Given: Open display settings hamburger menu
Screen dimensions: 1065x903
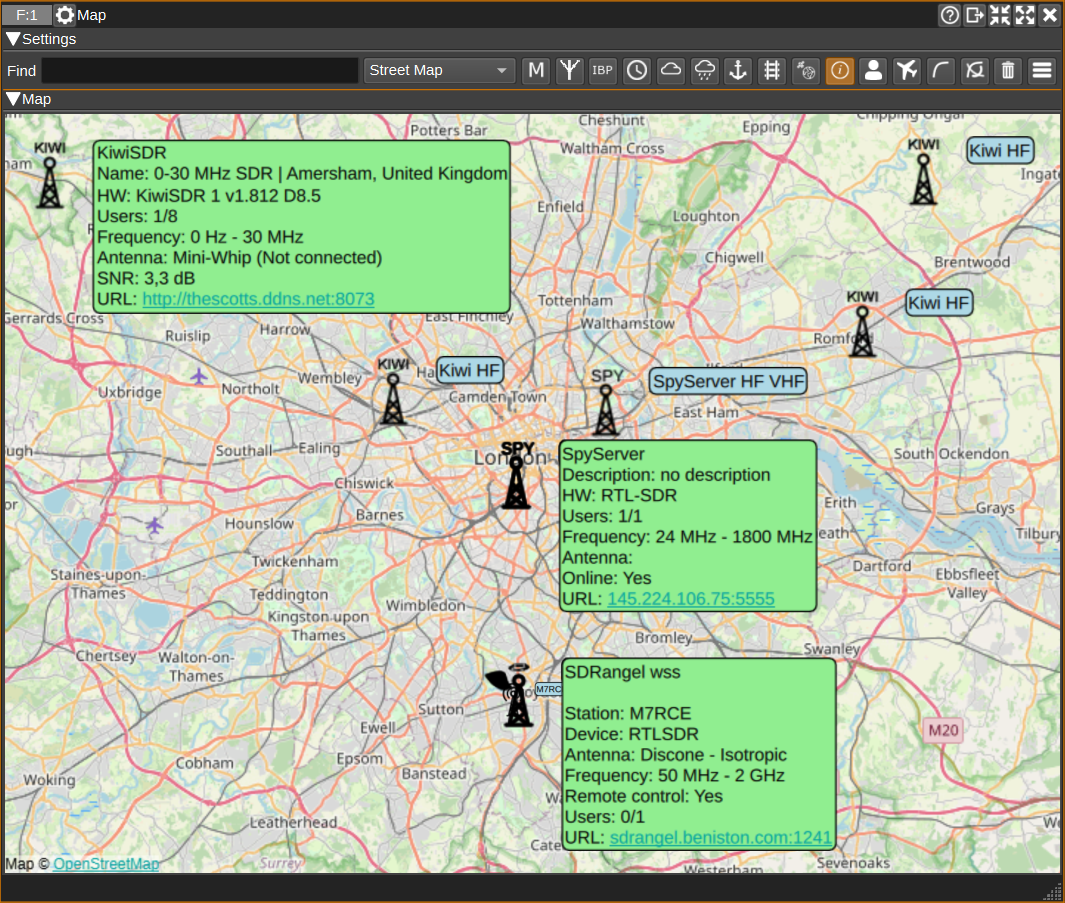Looking at the screenshot, I should pyautogui.click(x=1043, y=71).
